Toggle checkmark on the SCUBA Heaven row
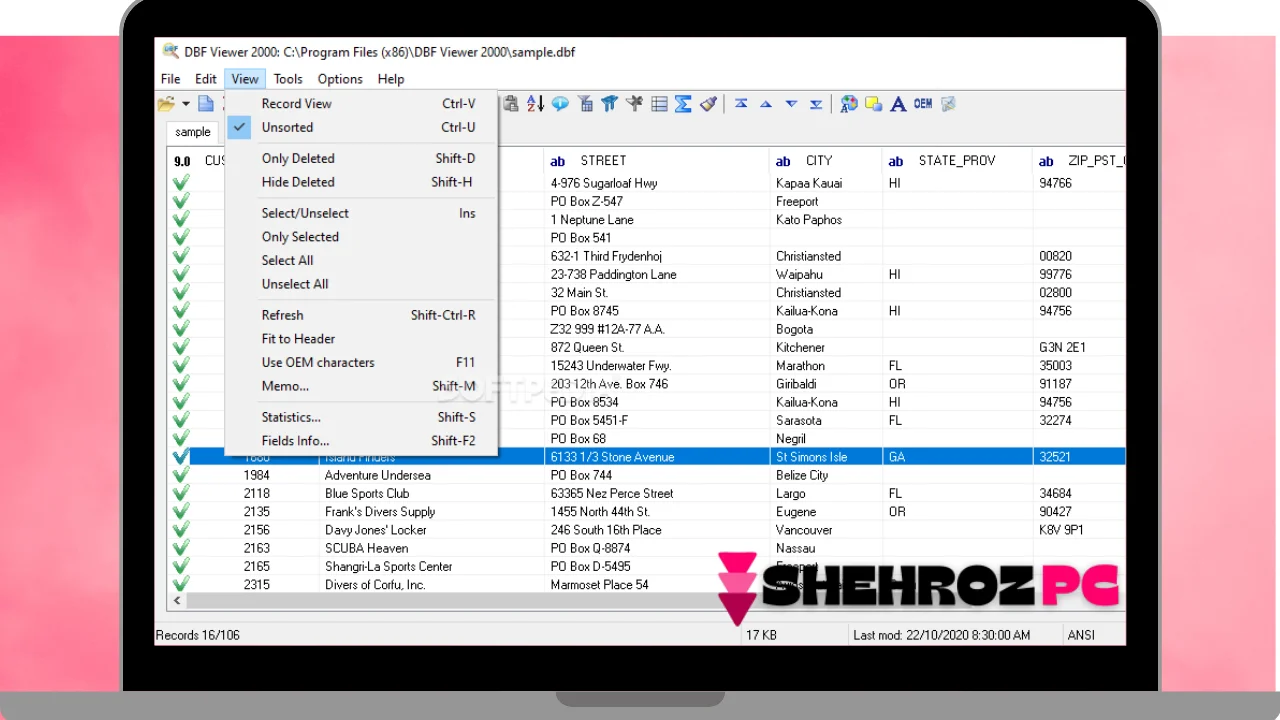 [x=181, y=548]
